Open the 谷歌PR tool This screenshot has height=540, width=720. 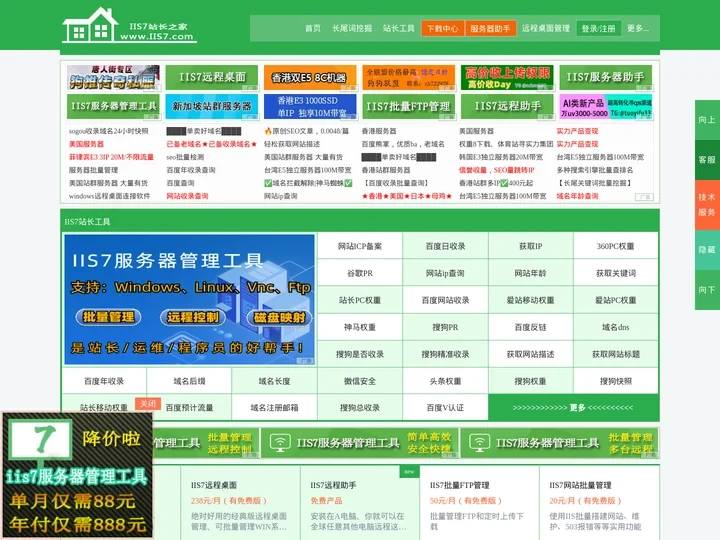pos(360,273)
